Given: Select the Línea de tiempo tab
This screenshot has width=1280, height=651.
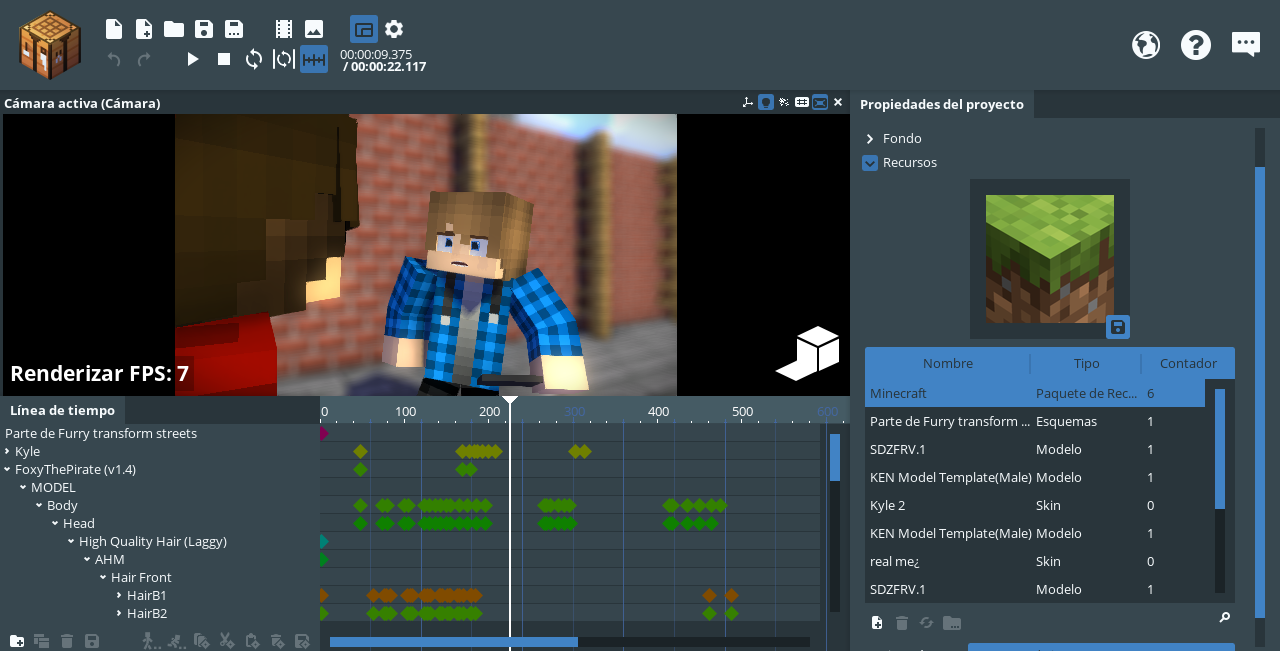Looking at the screenshot, I should (62, 410).
